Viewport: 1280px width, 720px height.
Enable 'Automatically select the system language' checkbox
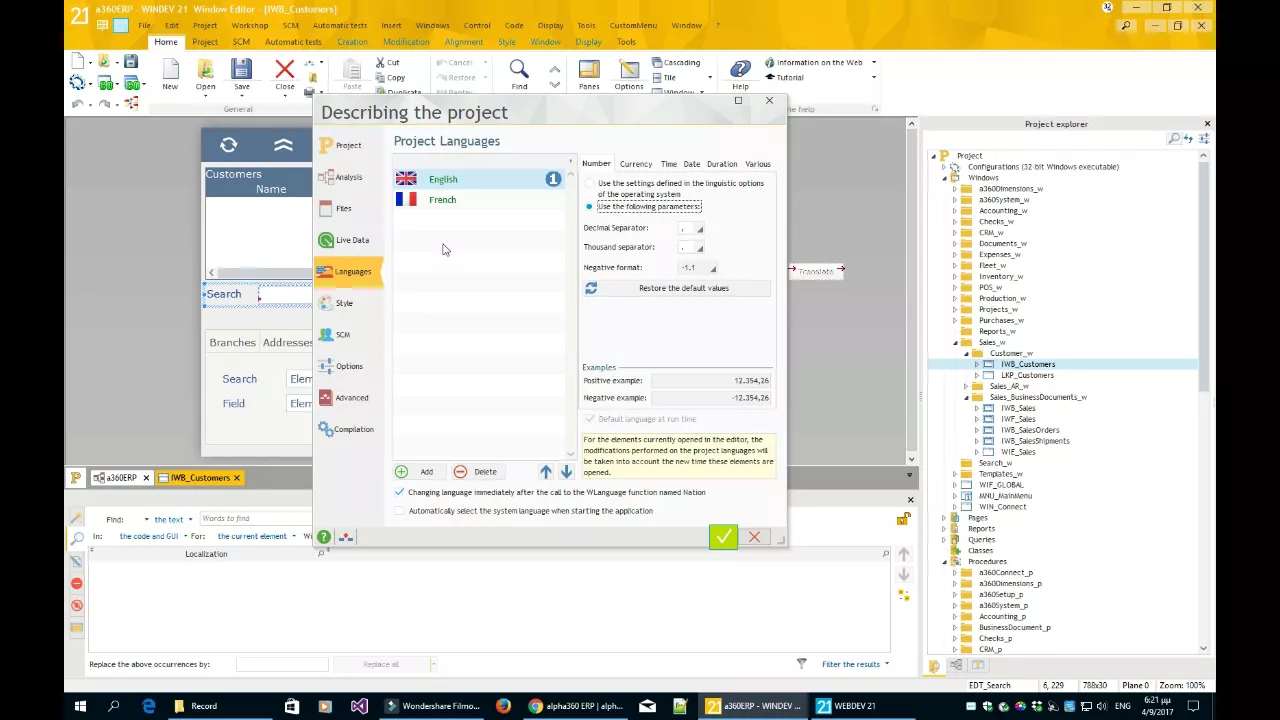400,511
